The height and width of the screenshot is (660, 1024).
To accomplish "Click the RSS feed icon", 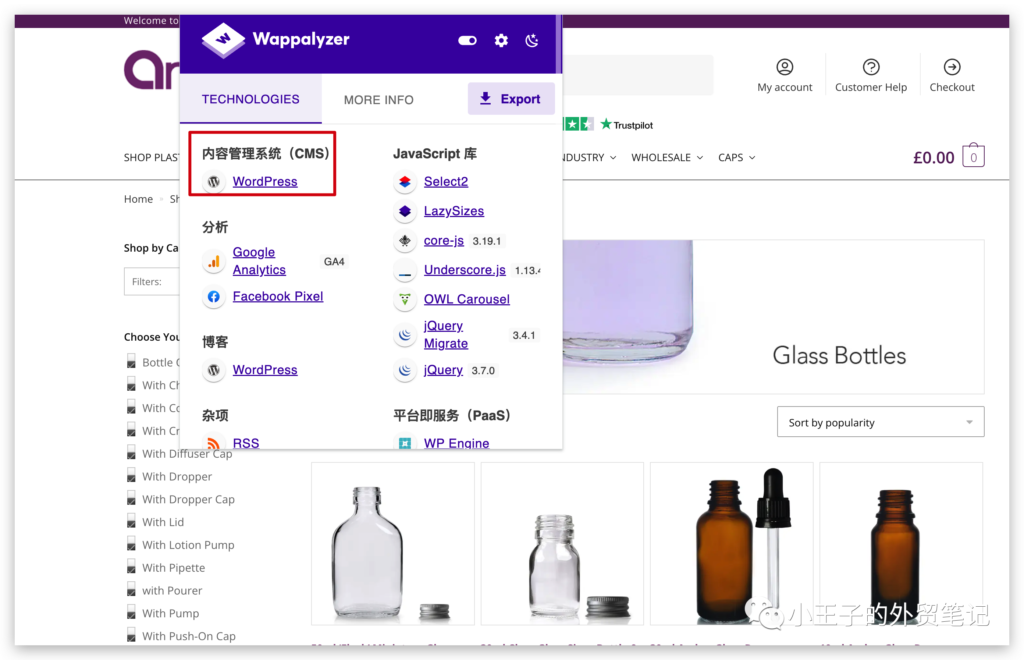I will pos(214,443).
